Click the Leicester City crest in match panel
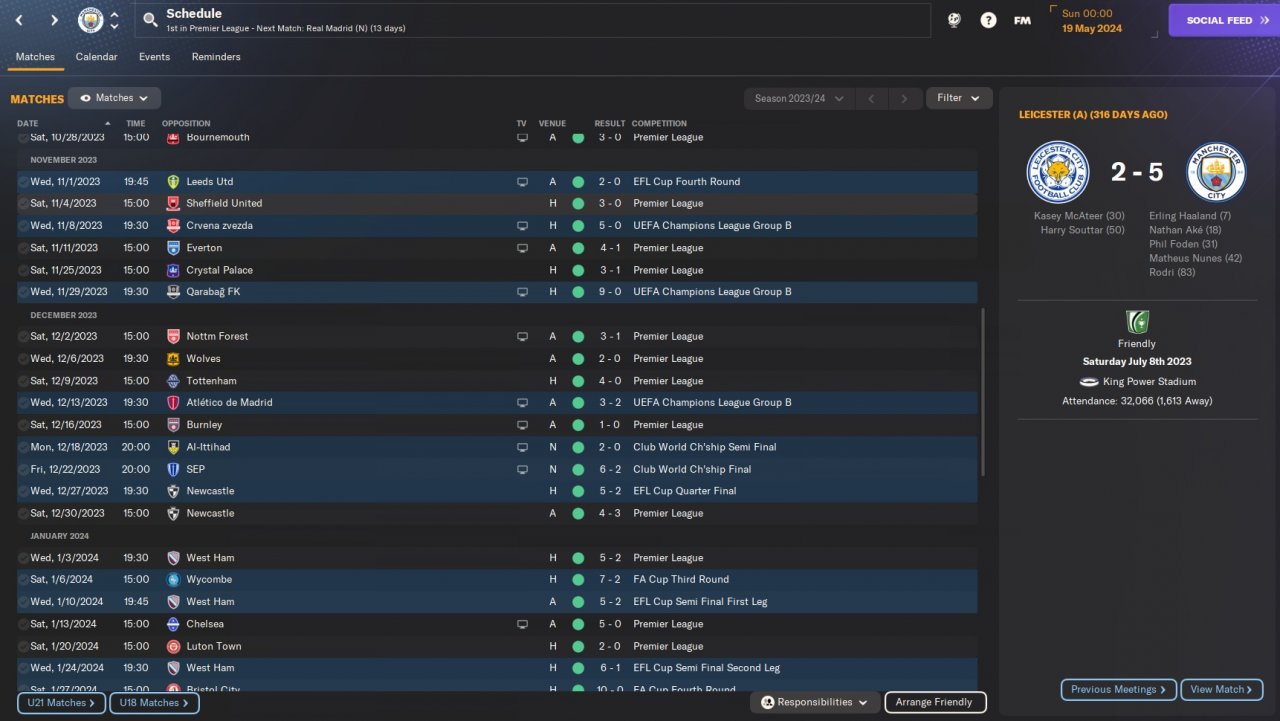Image resolution: width=1280 pixels, height=721 pixels. tap(1057, 172)
